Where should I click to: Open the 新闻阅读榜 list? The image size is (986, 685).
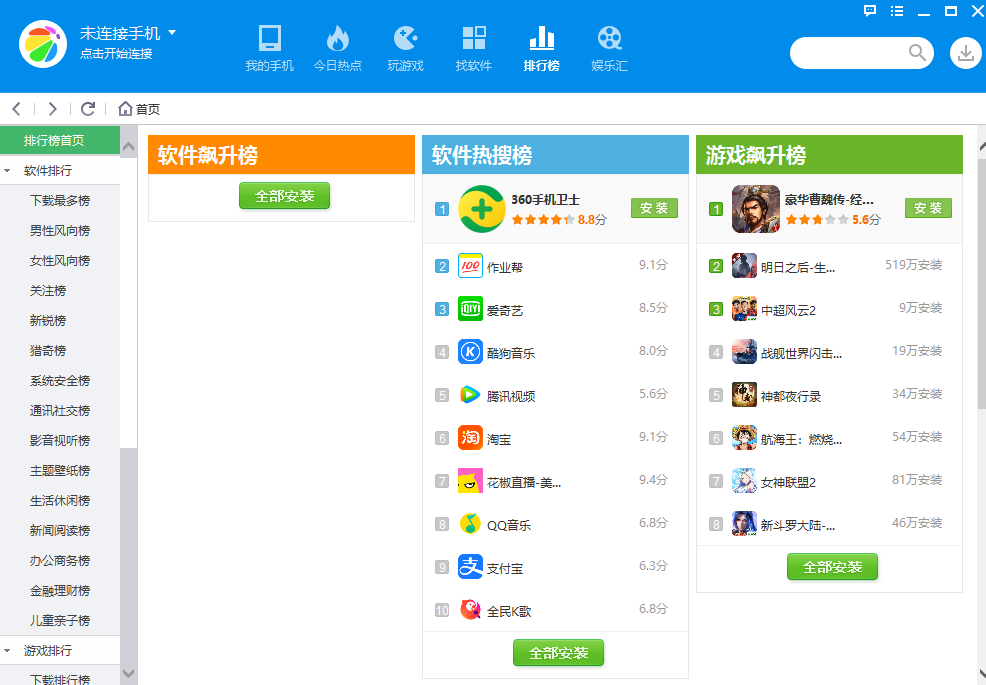tap(60, 531)
